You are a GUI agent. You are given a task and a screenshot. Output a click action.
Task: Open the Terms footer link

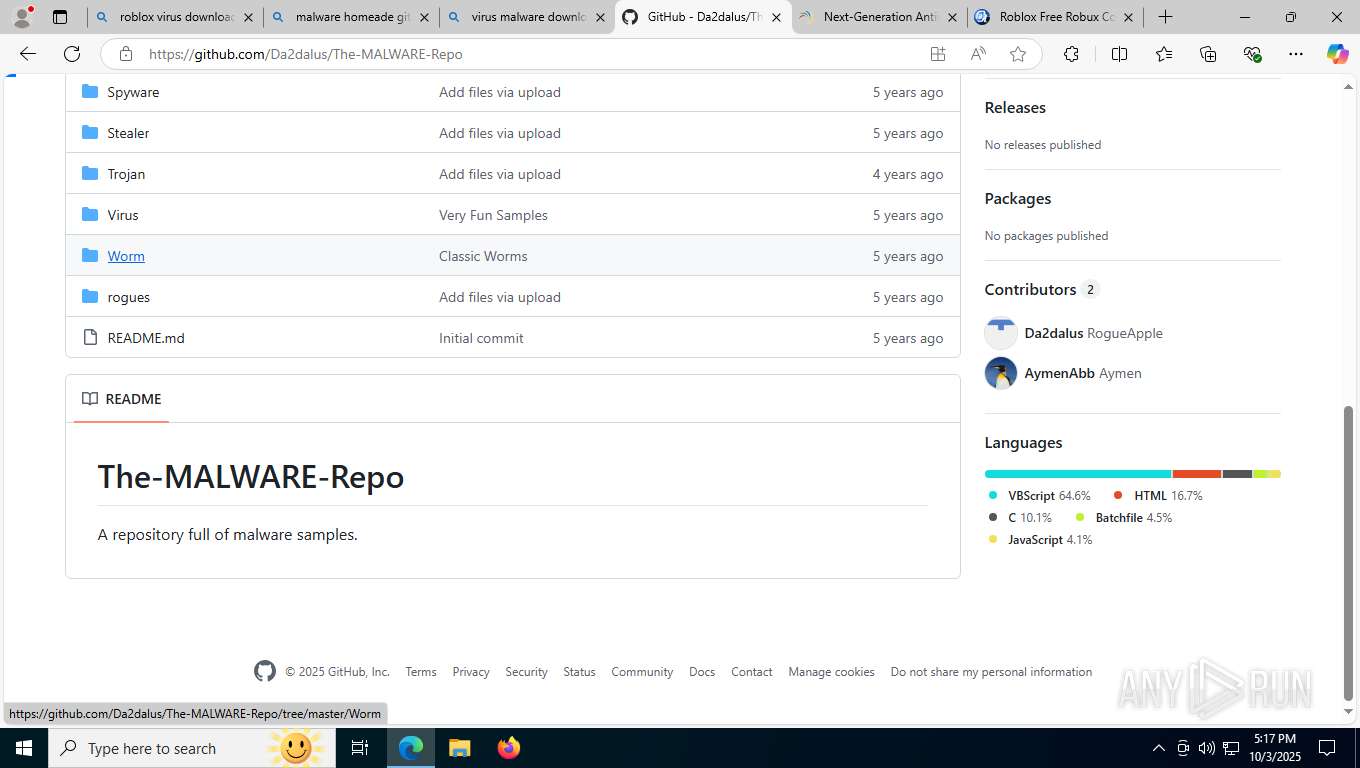tap(421, 672)
